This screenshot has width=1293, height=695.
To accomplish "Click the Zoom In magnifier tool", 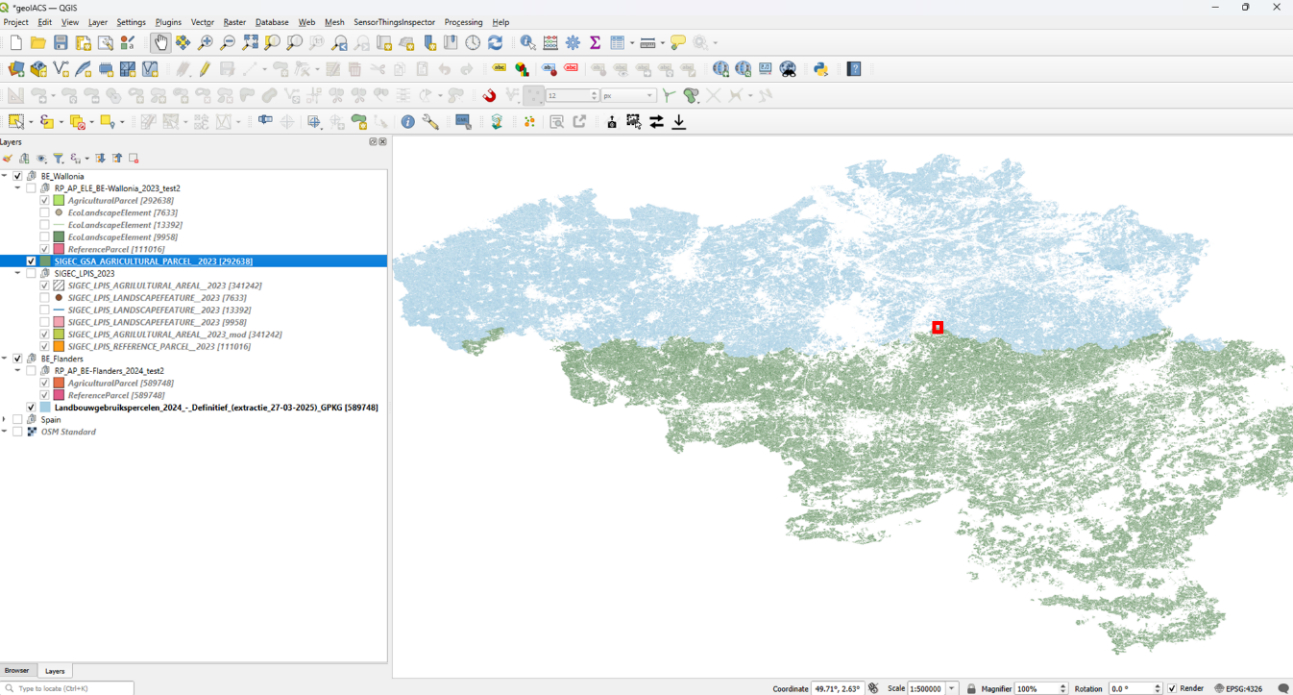I will click(205, 43).
